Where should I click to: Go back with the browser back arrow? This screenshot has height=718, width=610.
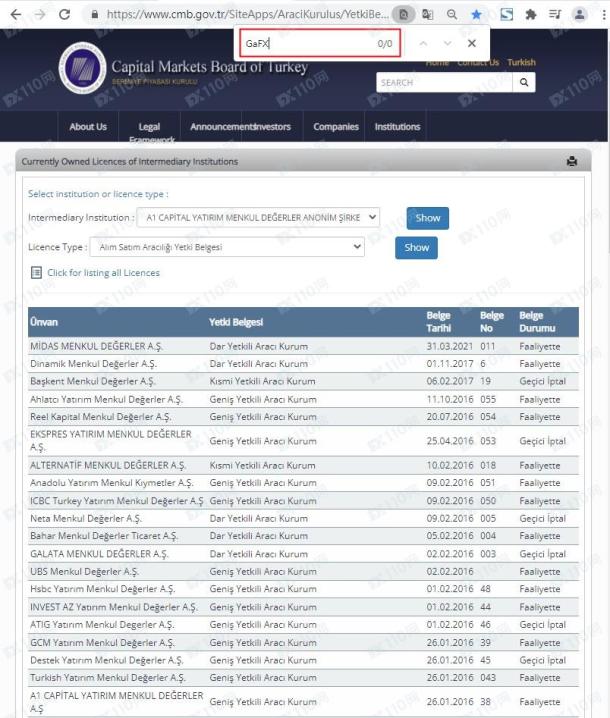point(16,14)
